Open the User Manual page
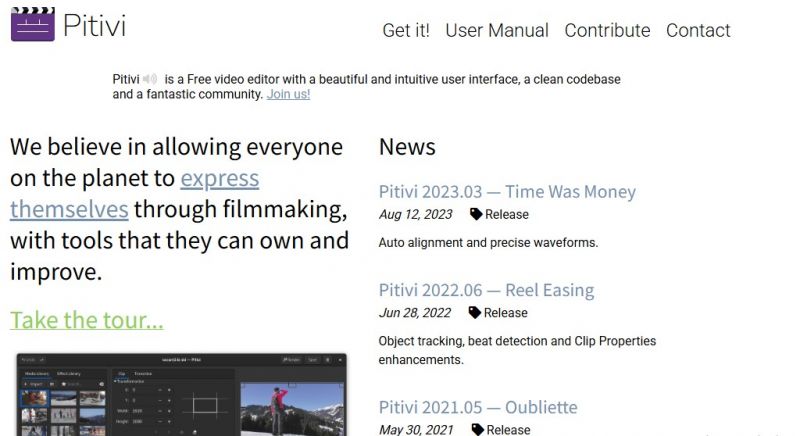The image size is (800, 436). [x=496, y=30]
